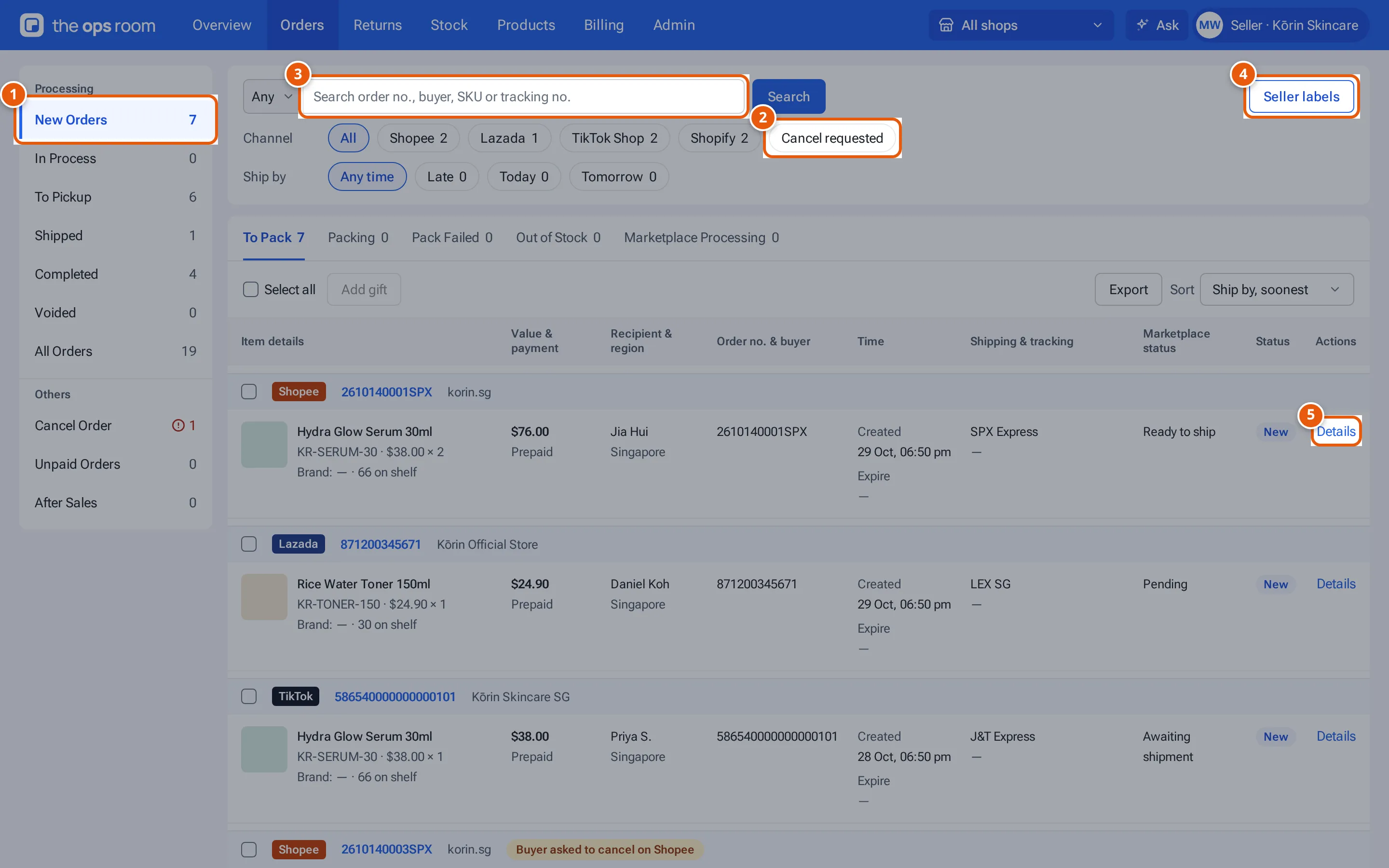Click the alert icon next to Cancel Order

(178, 425)
